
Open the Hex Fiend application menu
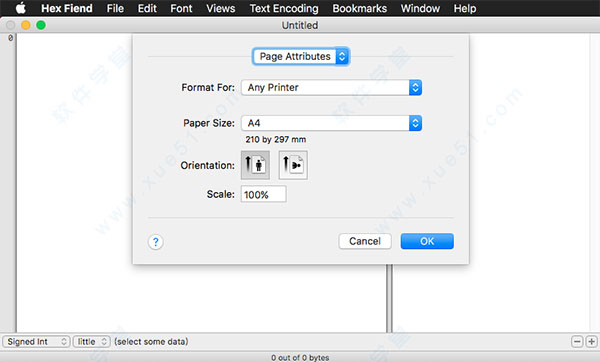[x=67, y=8]
